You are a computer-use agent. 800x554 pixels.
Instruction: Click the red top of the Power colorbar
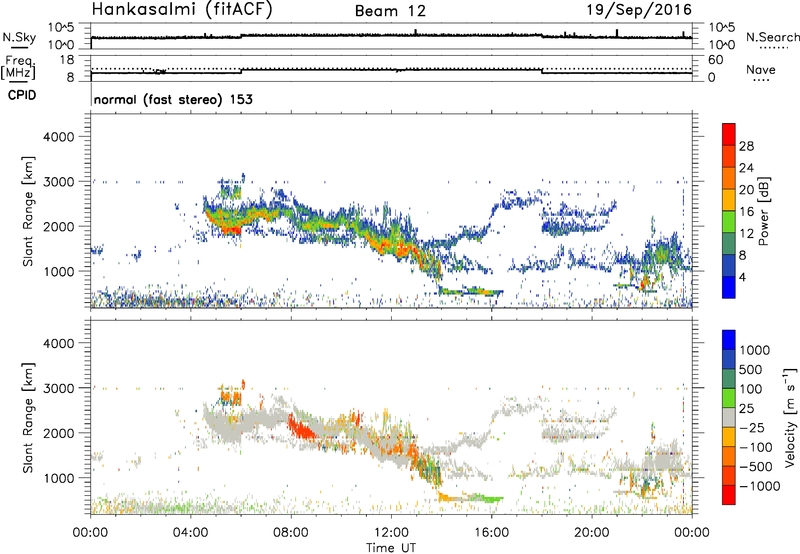coord(729,134)
